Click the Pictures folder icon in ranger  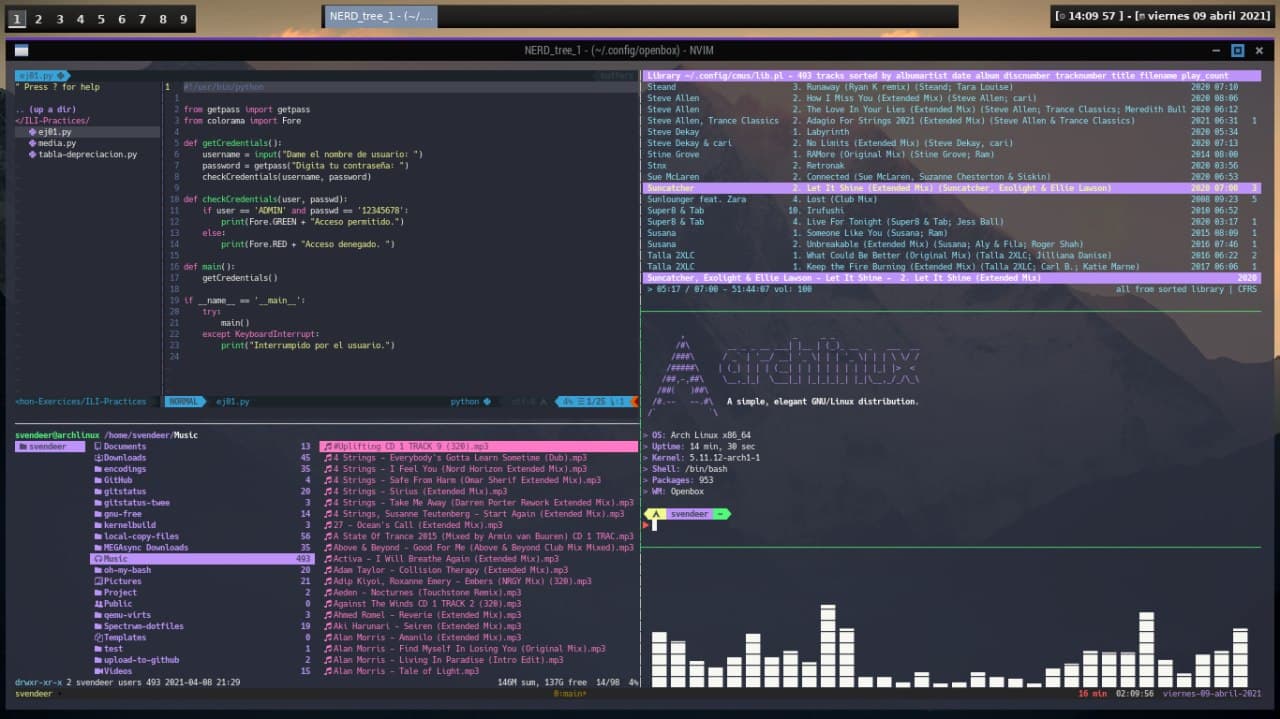(x=97, y=581)
